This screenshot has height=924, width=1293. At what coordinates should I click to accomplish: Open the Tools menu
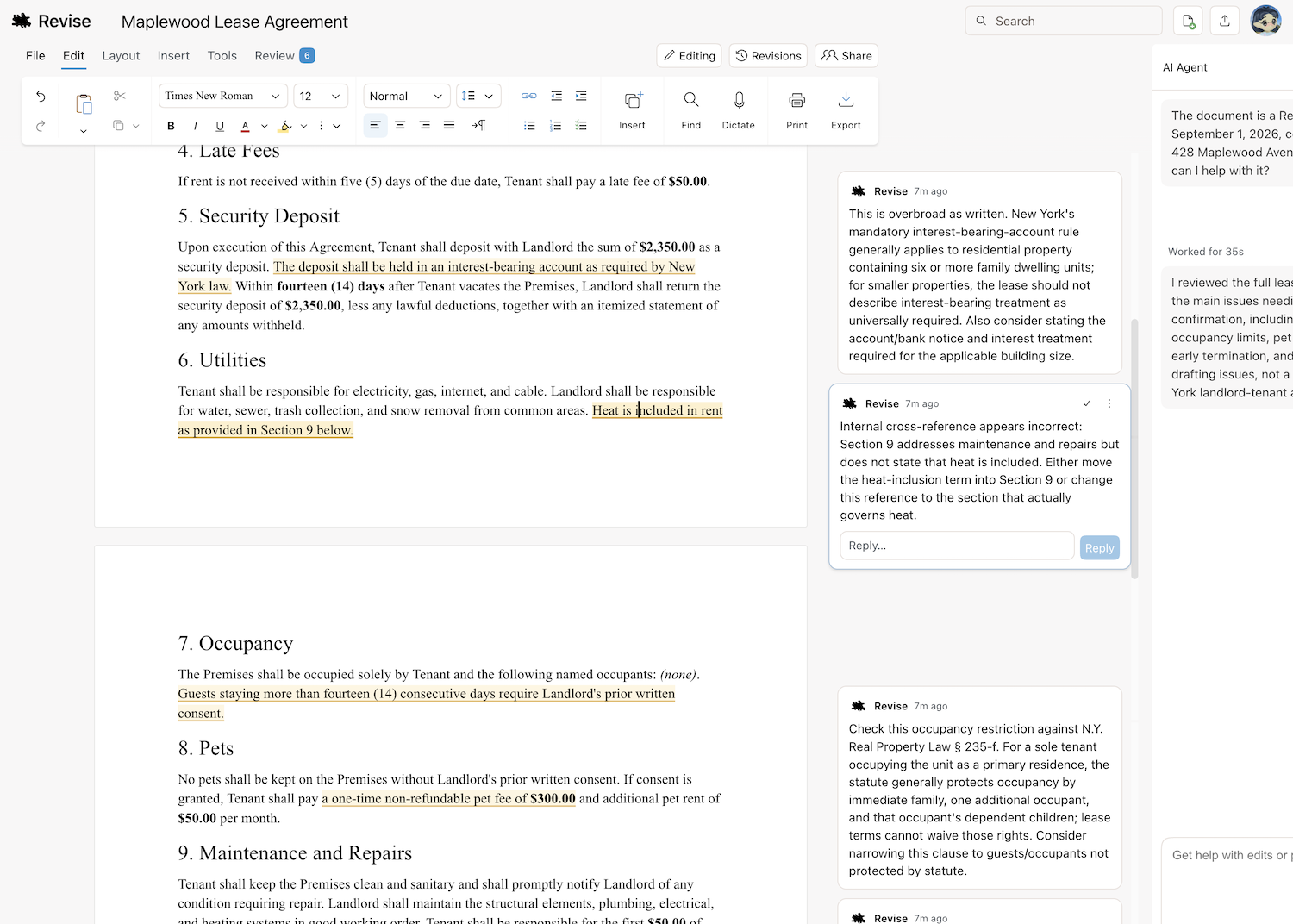tap(222, 55)
